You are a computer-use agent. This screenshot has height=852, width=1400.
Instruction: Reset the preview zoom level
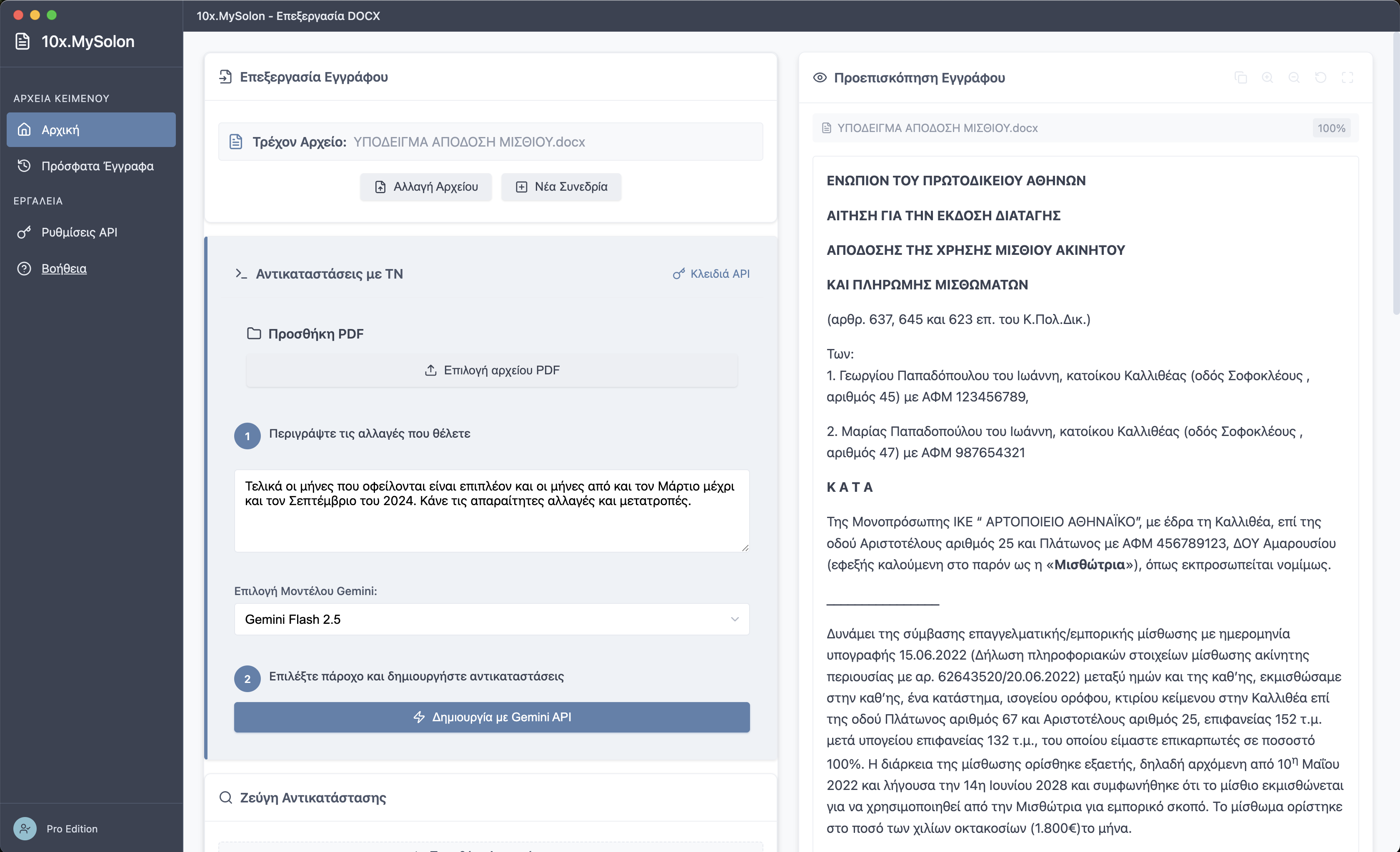pos(1321,77)
